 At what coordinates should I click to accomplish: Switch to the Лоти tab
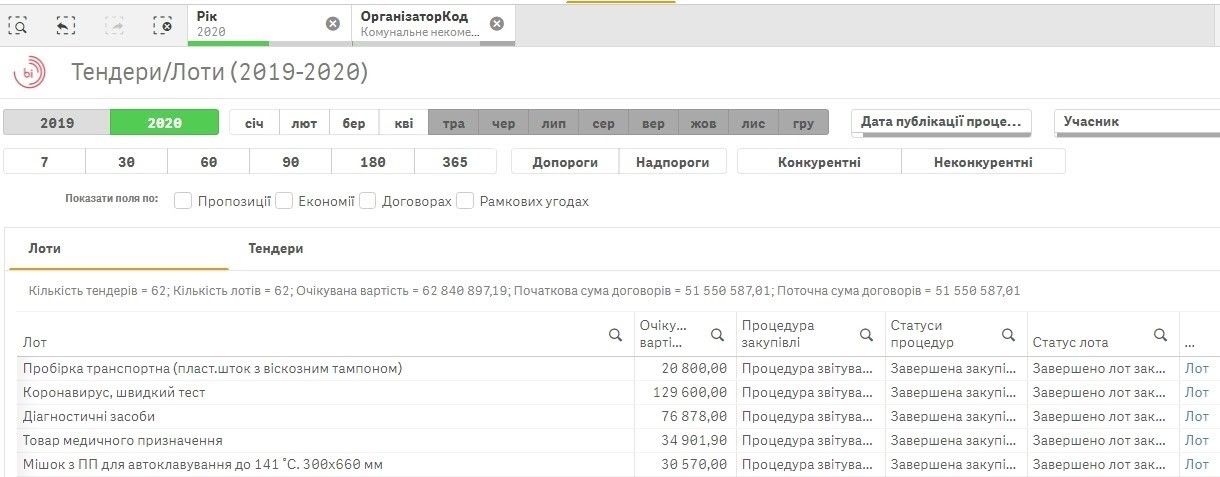coord(118,248)
